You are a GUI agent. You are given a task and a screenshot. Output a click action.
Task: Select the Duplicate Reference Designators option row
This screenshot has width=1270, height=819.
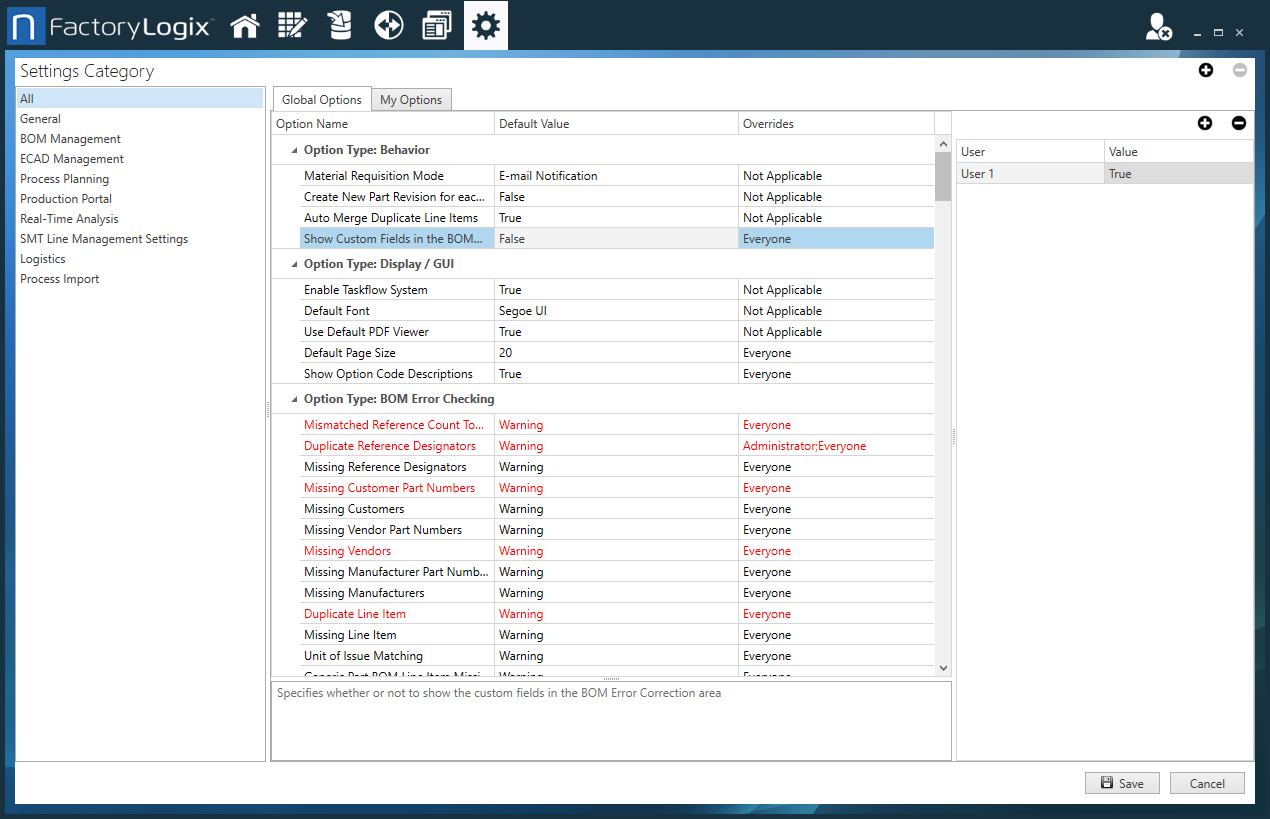tap(390, 446)
